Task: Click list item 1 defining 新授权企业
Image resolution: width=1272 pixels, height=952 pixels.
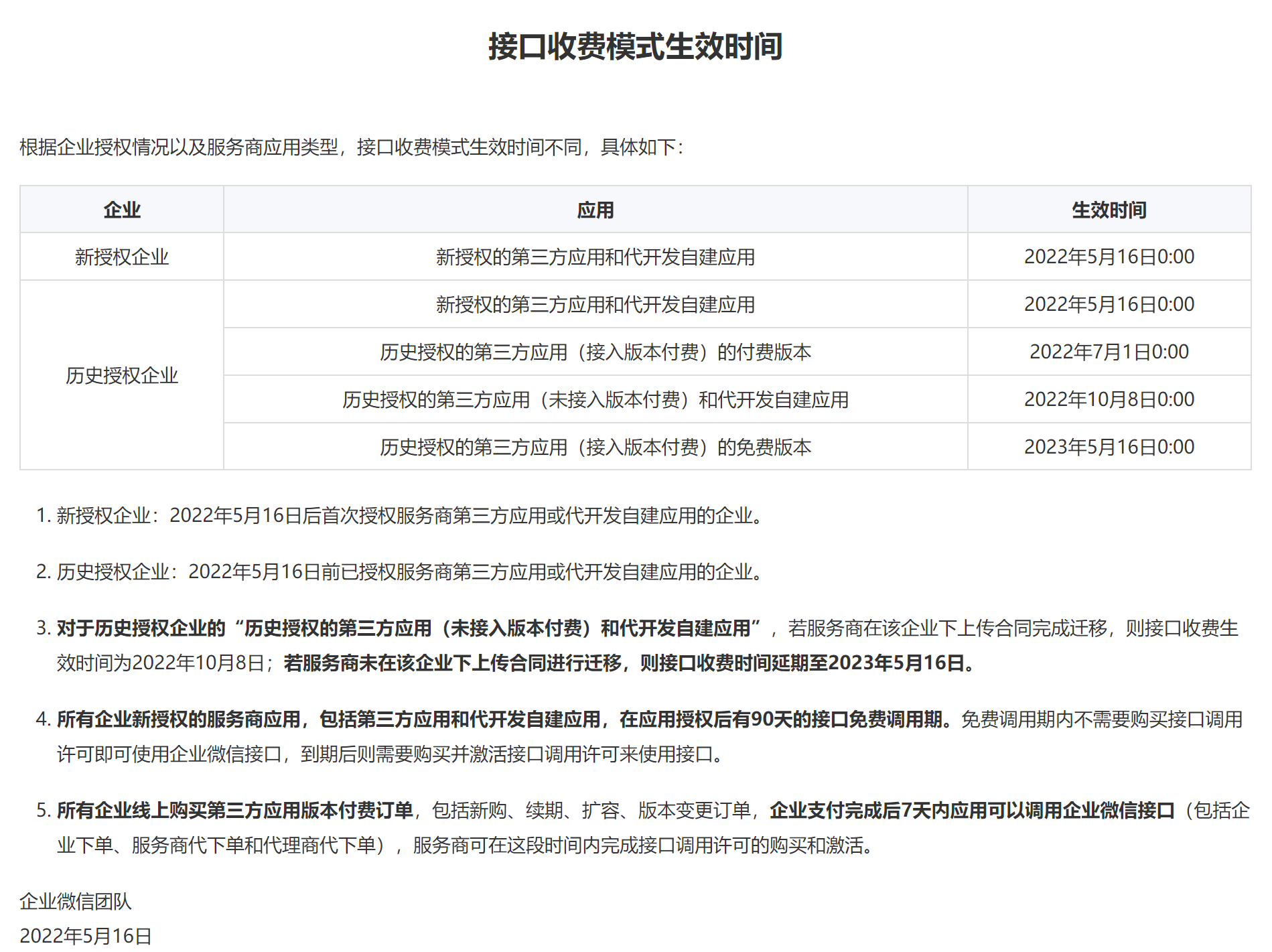Action: click(410, 515)
